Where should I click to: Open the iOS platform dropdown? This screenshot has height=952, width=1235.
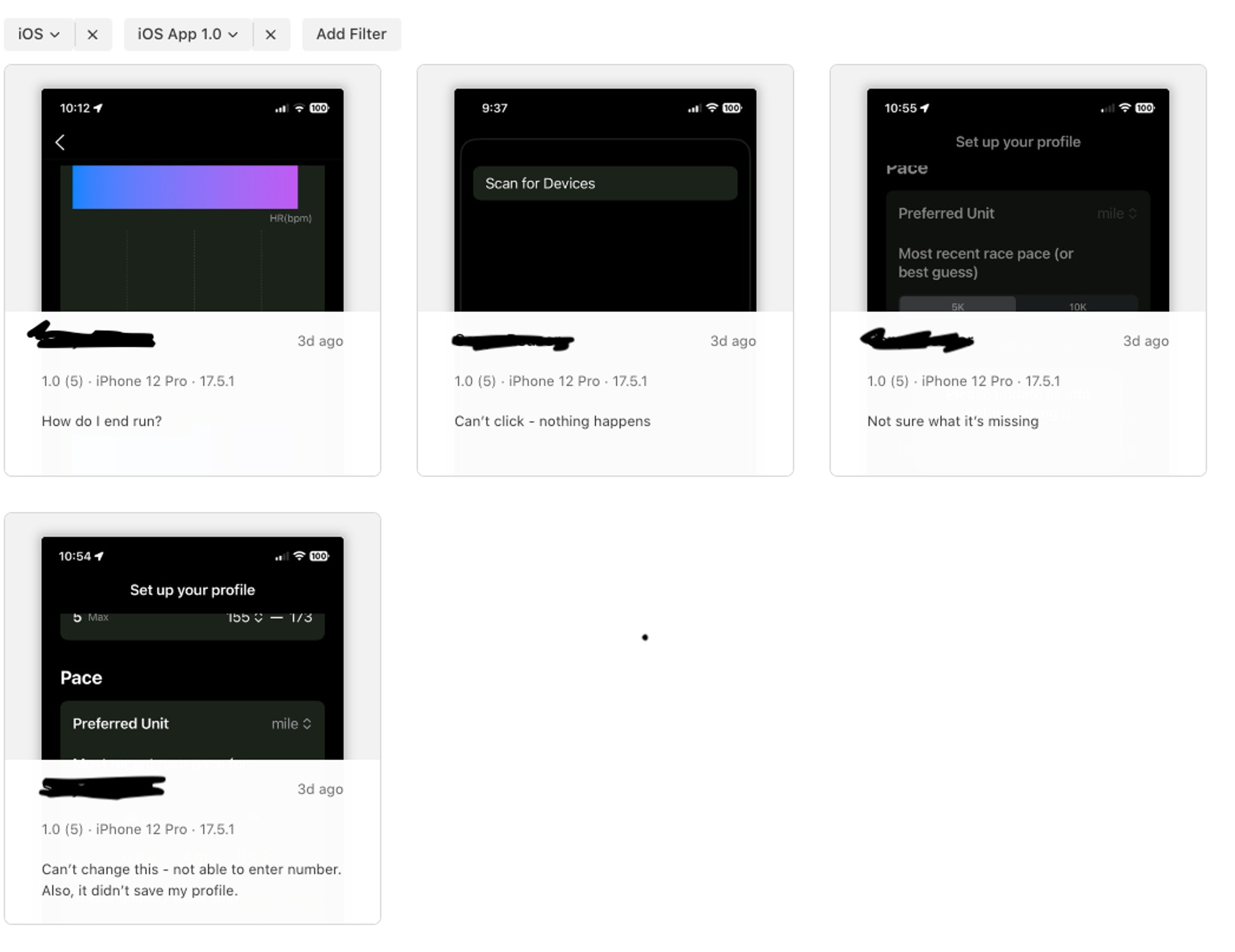coord(39,35)
